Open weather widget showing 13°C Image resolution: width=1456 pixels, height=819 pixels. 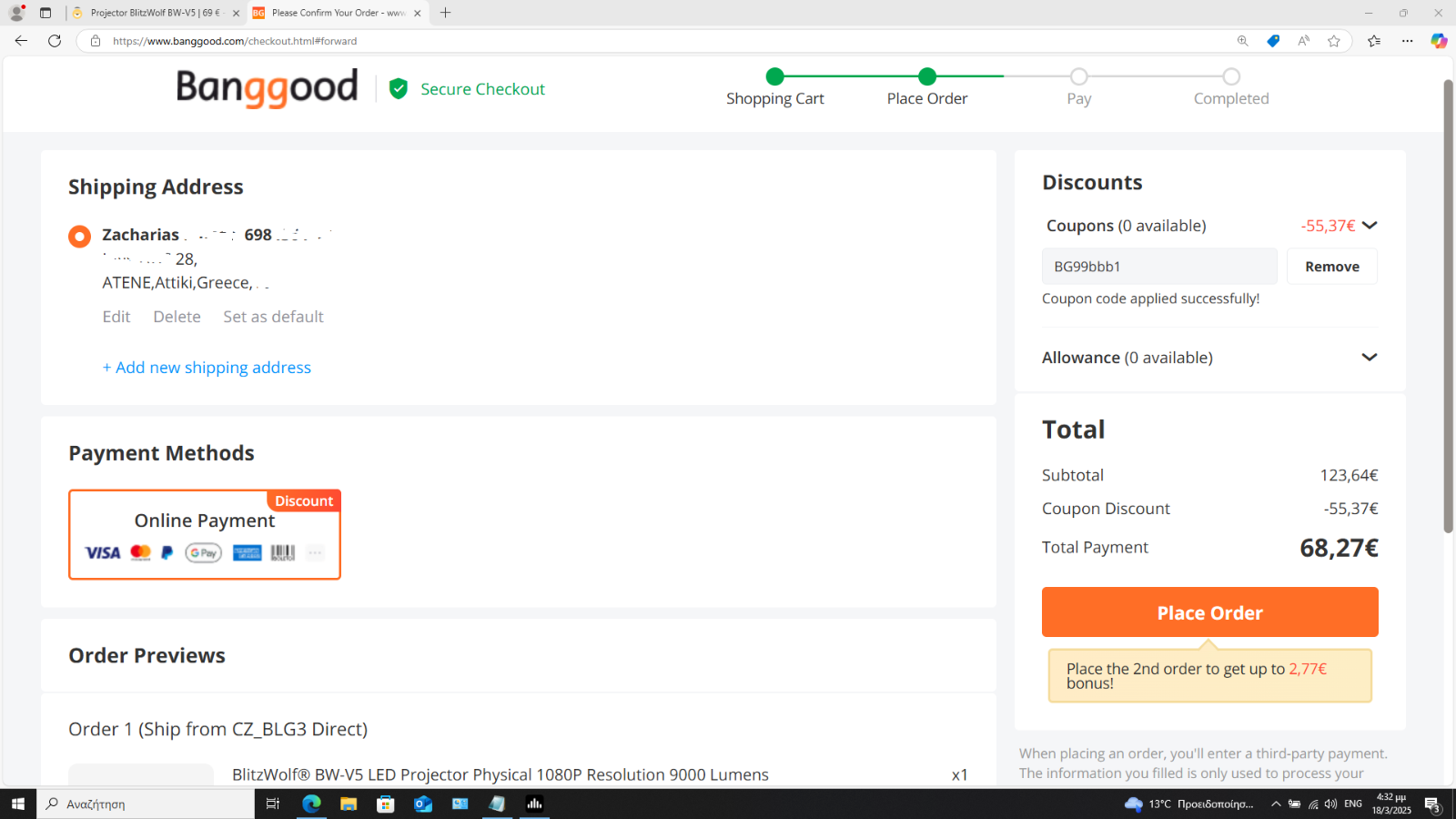[x=1188, y=804]
